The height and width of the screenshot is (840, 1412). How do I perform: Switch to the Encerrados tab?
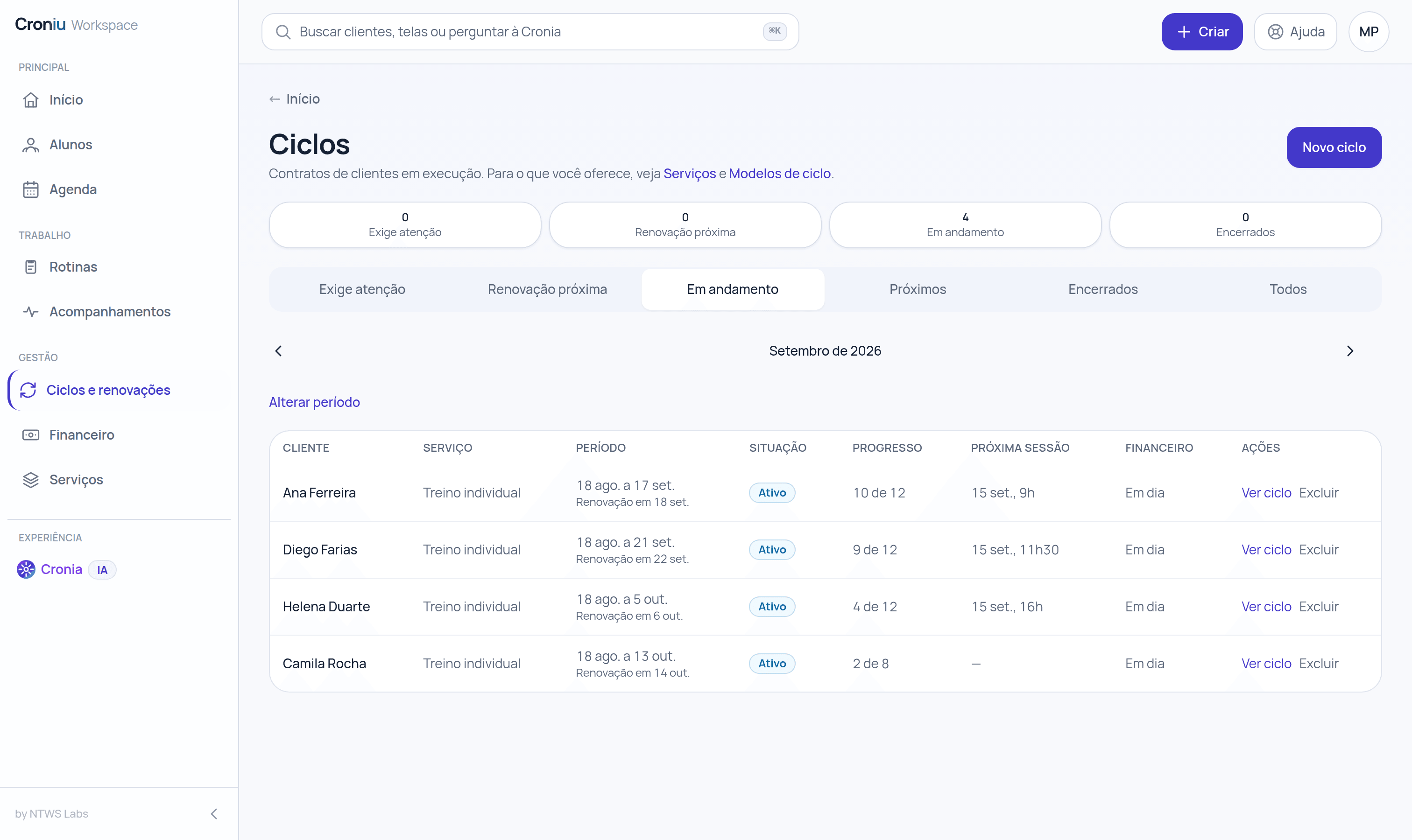pos(1103,289)
